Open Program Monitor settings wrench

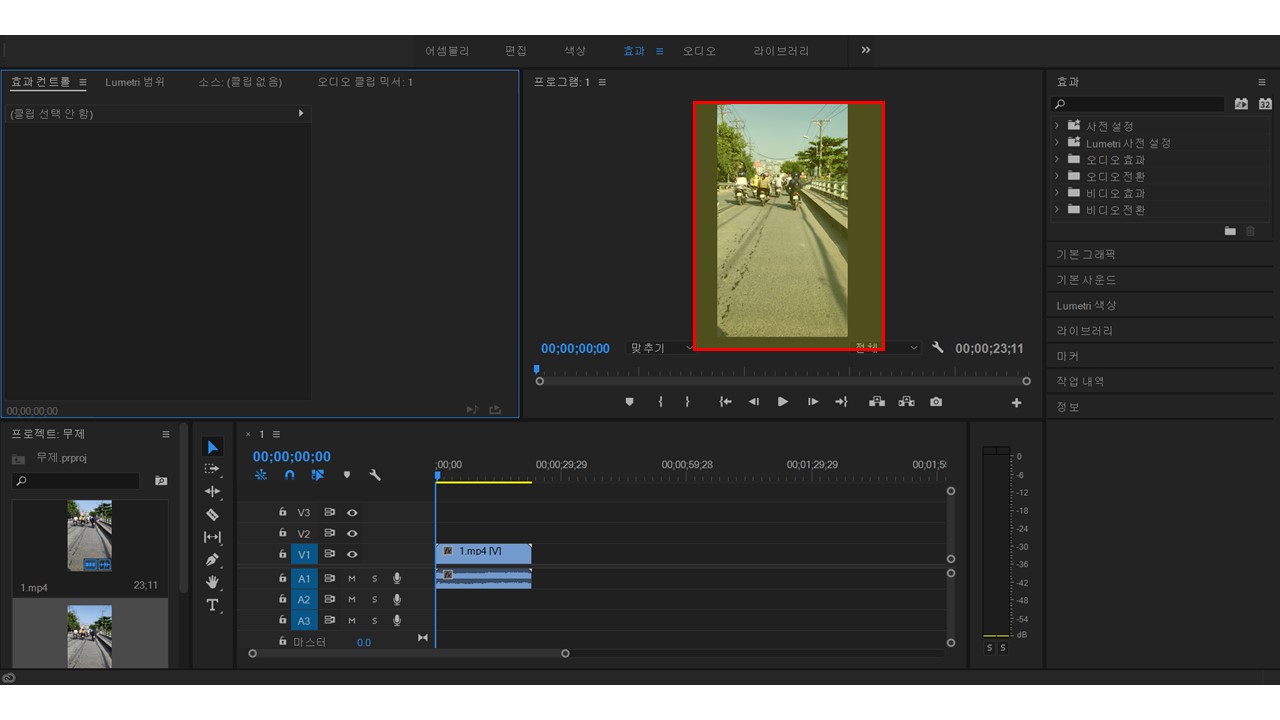click(x=938, y=348)
